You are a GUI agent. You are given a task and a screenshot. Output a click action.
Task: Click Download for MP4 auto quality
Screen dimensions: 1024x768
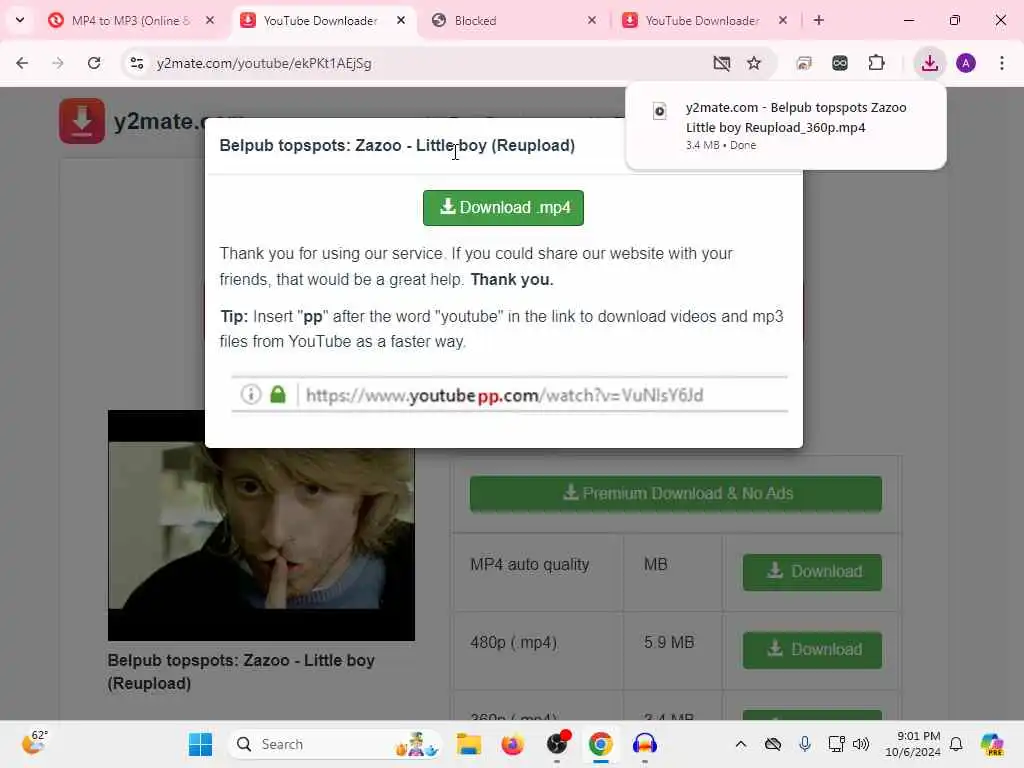[812, 572]
